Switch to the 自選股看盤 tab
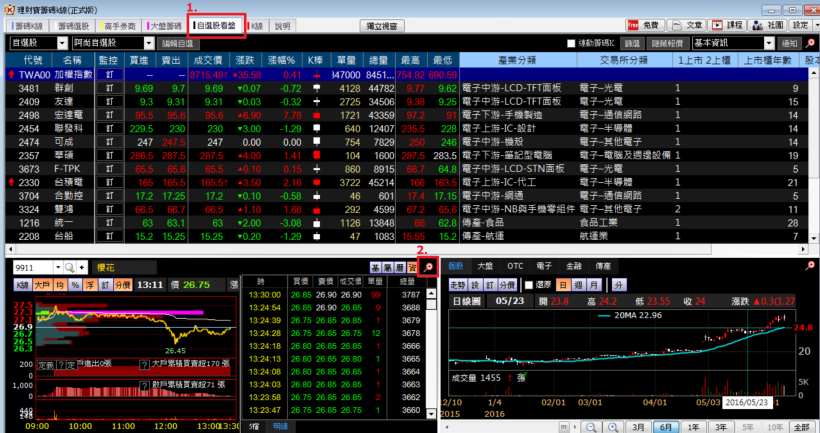820x433 pixels. click(x=216, y=24)
